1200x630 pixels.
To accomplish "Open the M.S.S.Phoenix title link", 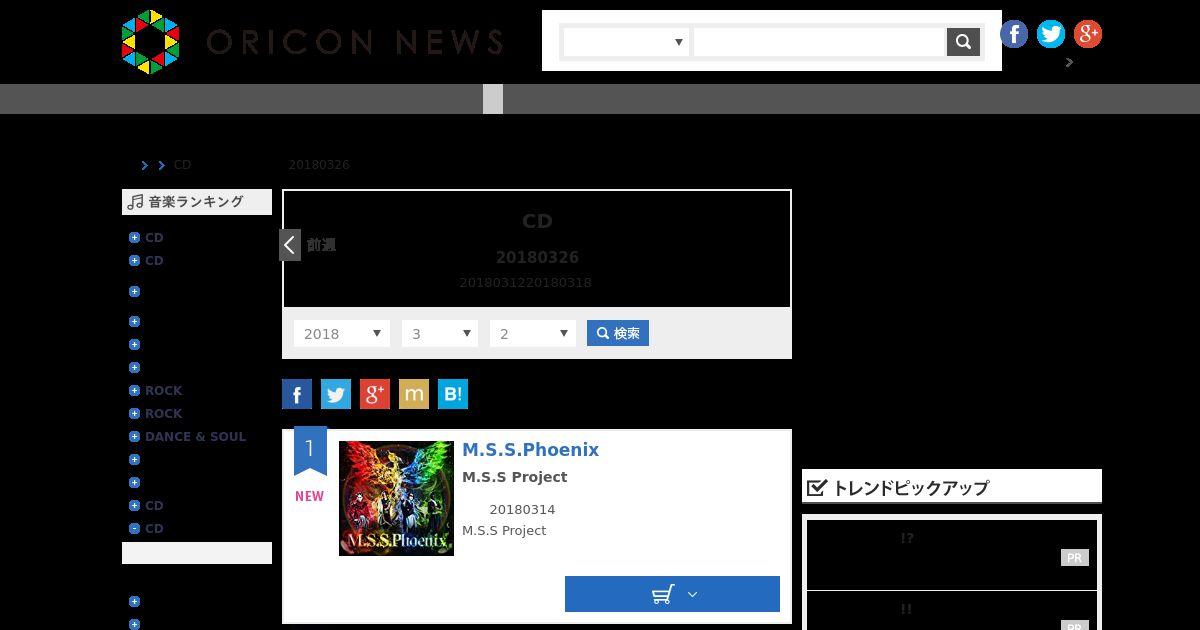I will 530,450.
